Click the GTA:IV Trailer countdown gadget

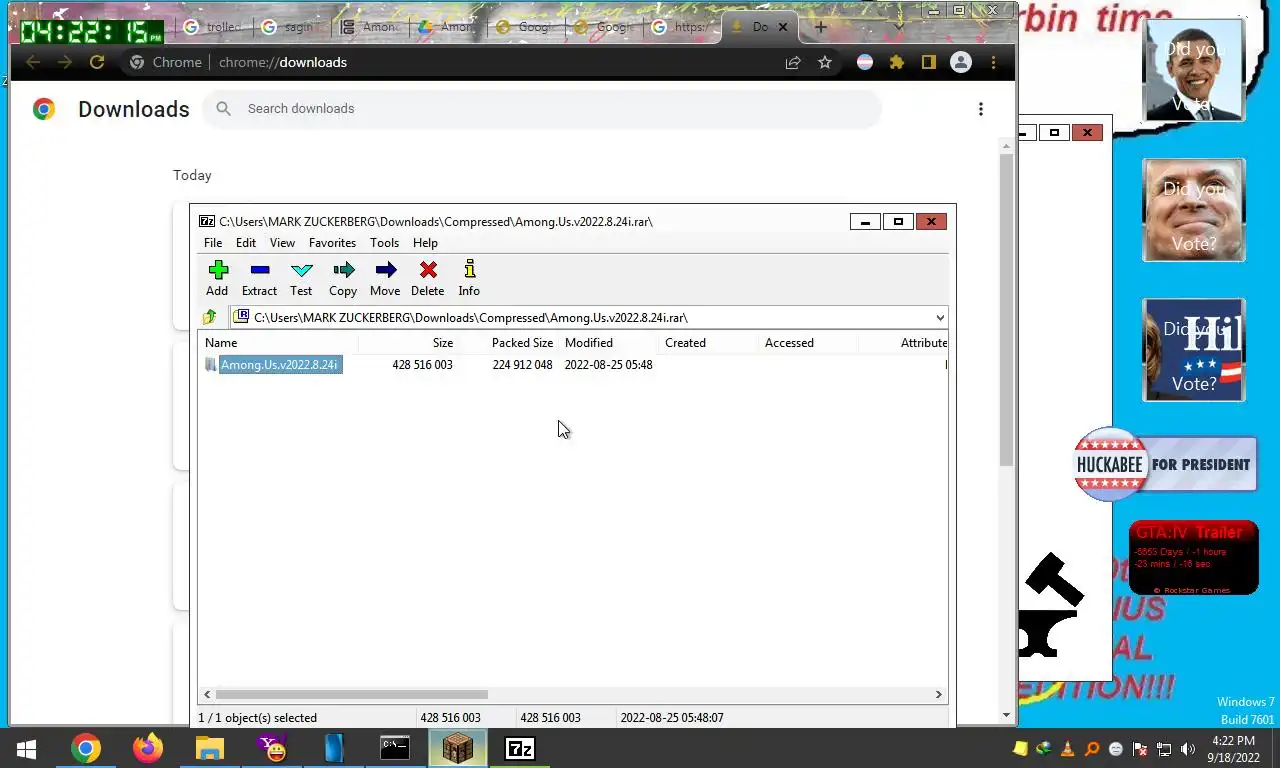[x=1193, y=558]
